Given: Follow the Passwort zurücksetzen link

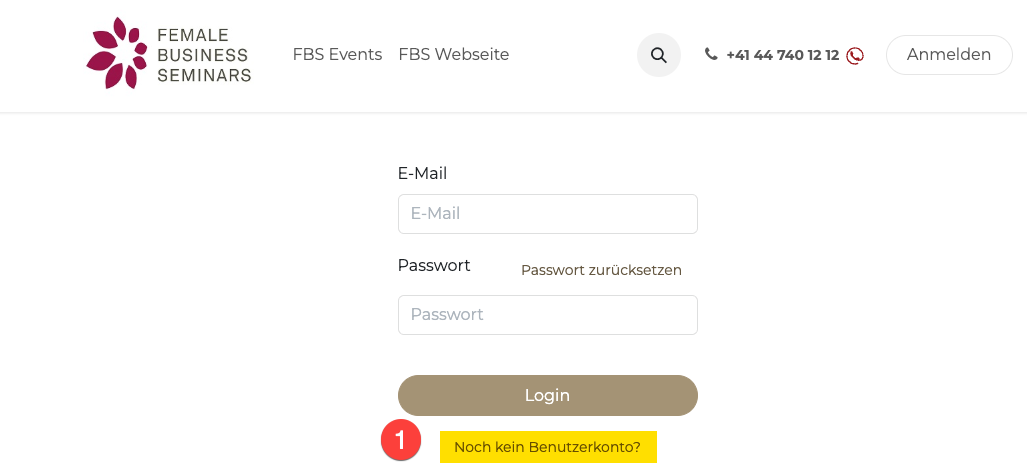Looking at the screenshot, I should point(601,270).
